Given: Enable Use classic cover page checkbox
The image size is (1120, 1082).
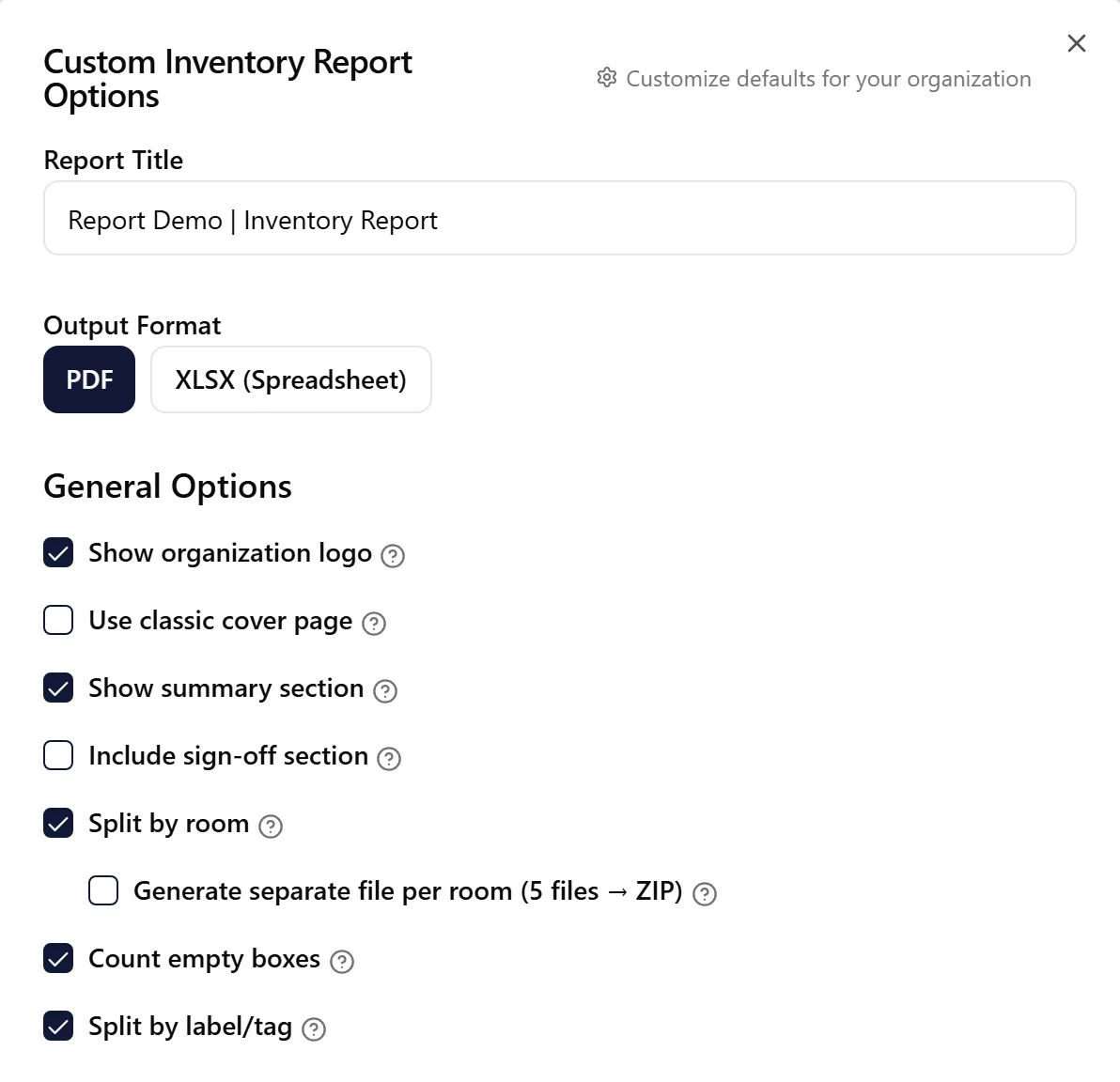Looking at the screenshot, I should pyautogui.click(x=58, y=620).
